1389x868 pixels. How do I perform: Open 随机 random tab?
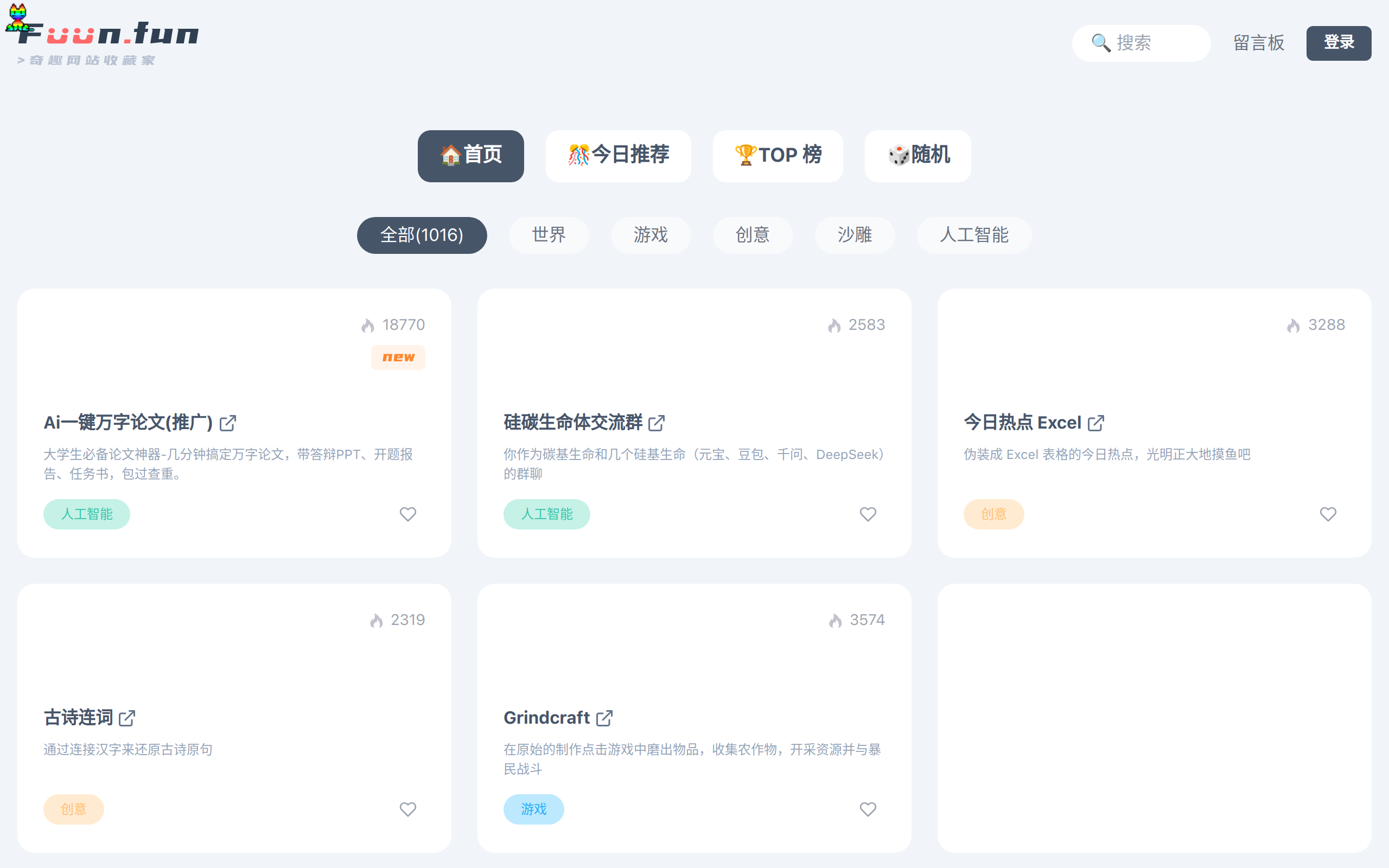click(x=918, y=156)
